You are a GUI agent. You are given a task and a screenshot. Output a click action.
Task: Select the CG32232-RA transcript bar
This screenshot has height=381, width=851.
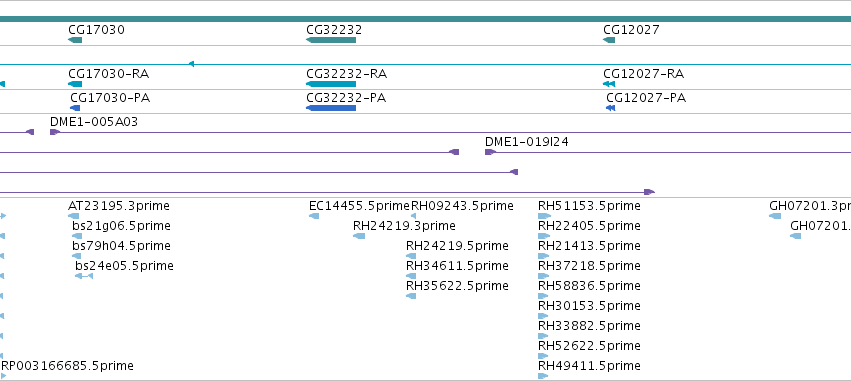pos(331,84)
